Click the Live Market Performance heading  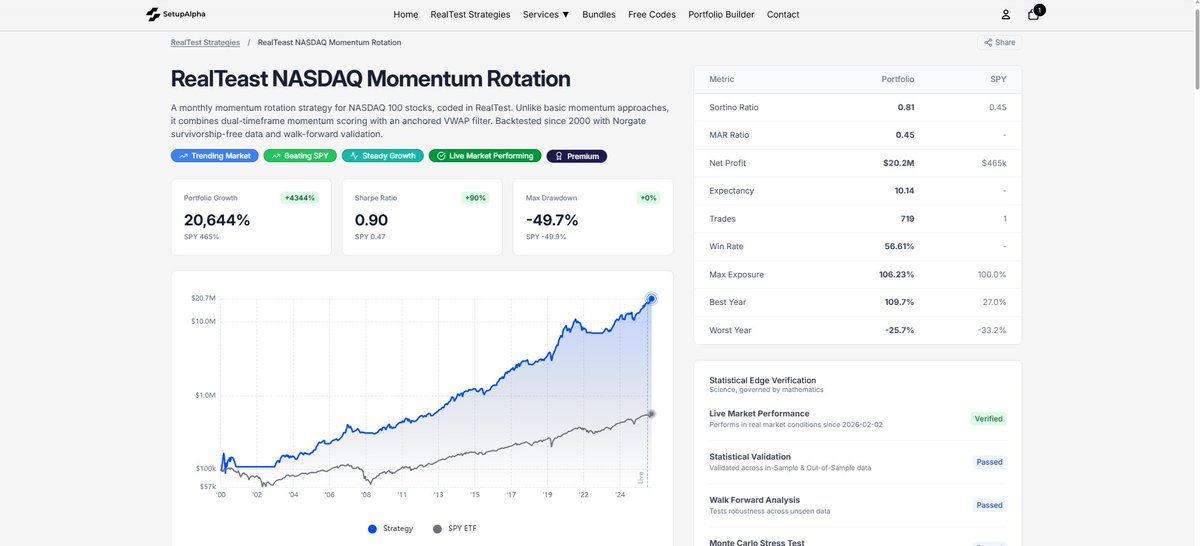[759, 413]
